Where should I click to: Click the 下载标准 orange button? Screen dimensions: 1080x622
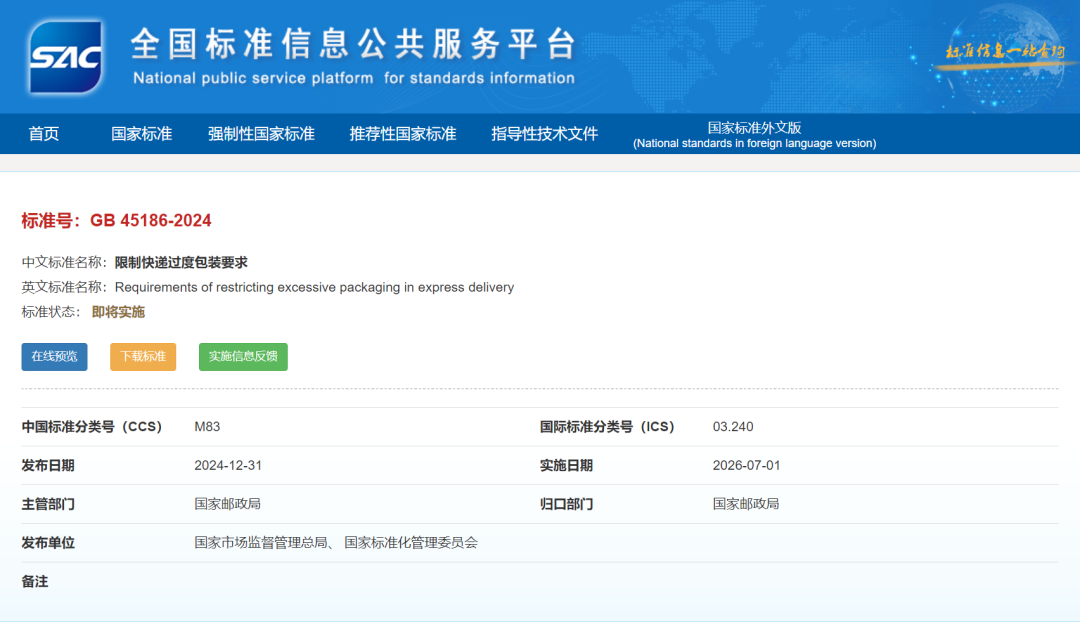(143, 357)
